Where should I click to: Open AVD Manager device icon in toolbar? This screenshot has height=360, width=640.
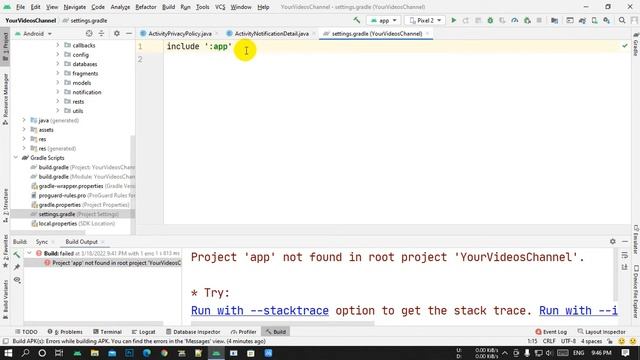[595, 20]
